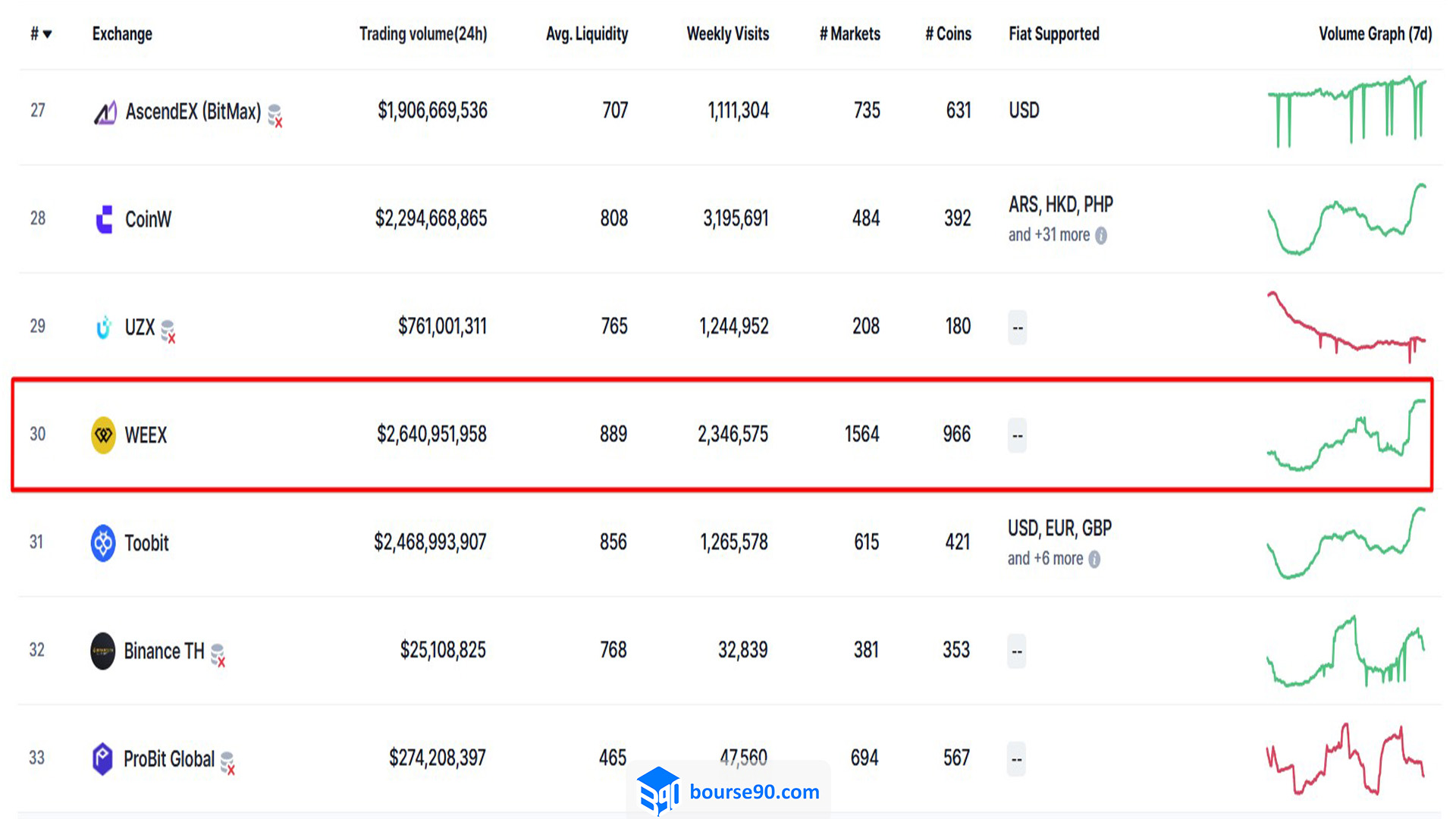The height and width of the screenshot is (819, 1456).
Task: Open the WEEX 7d volume graph
Action: pos(1347,435)
